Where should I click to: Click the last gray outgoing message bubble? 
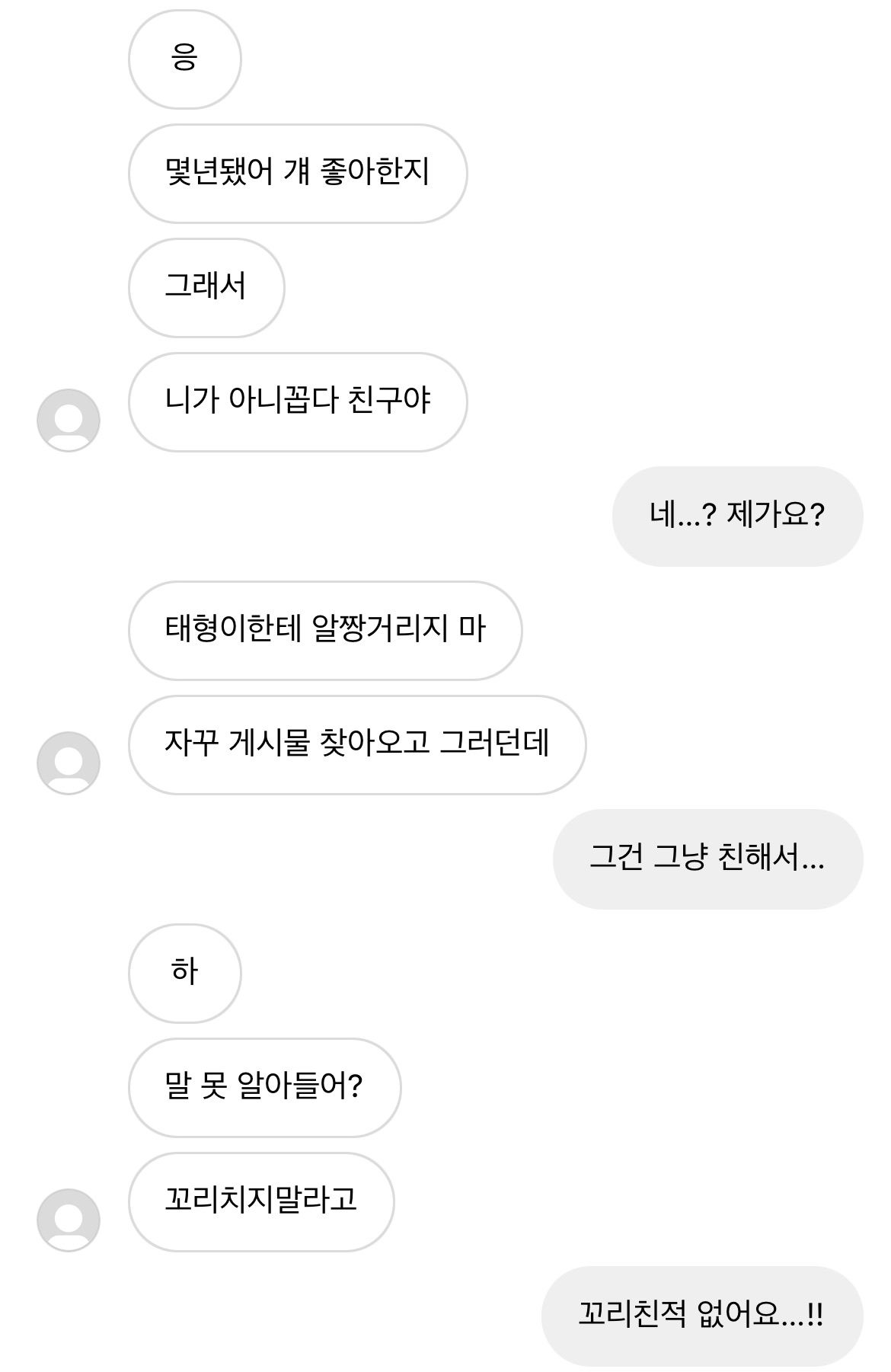click(x=701, y=1316)
